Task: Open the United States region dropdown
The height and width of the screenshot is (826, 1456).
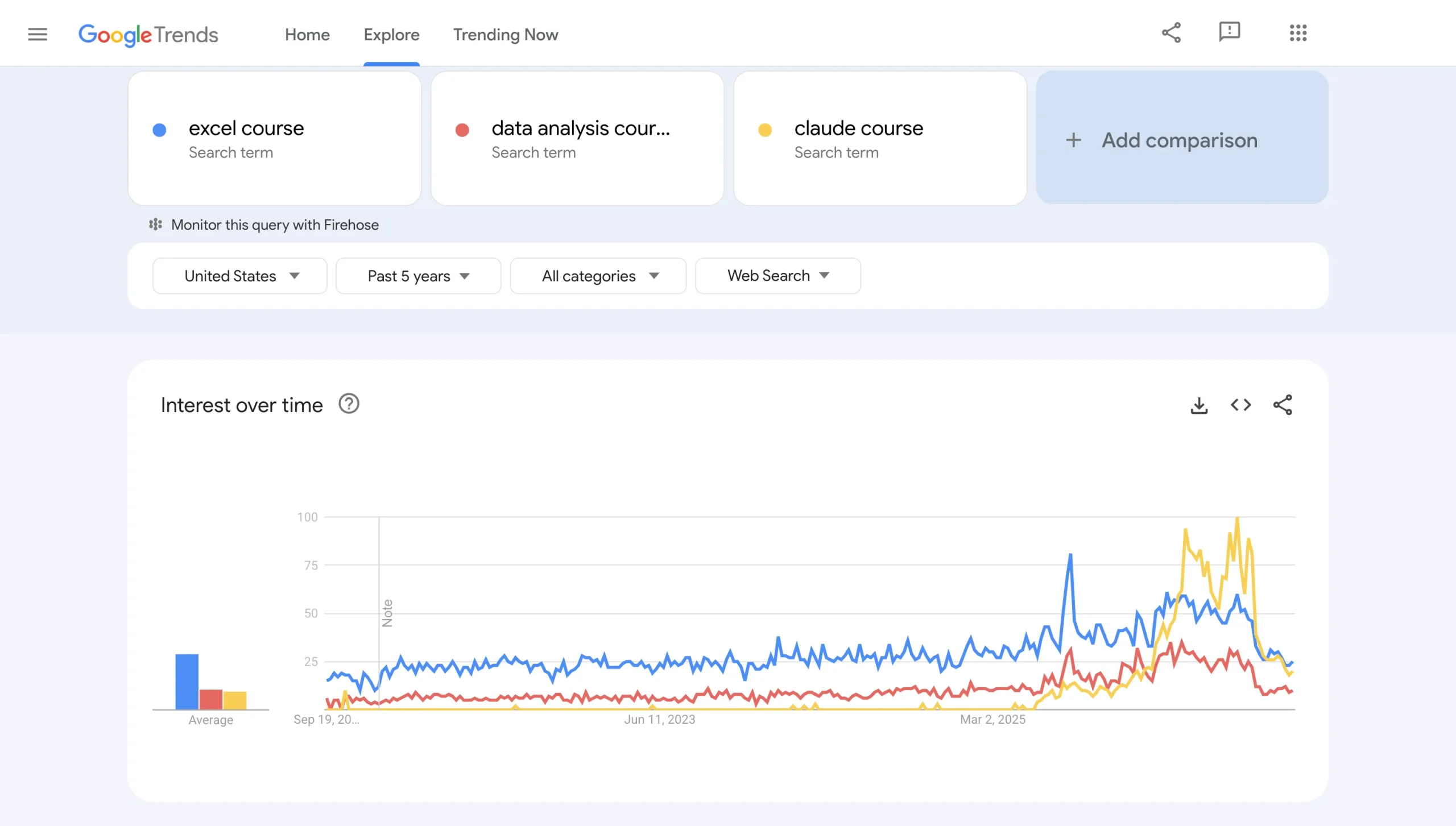Action: [x=240, y=276]
